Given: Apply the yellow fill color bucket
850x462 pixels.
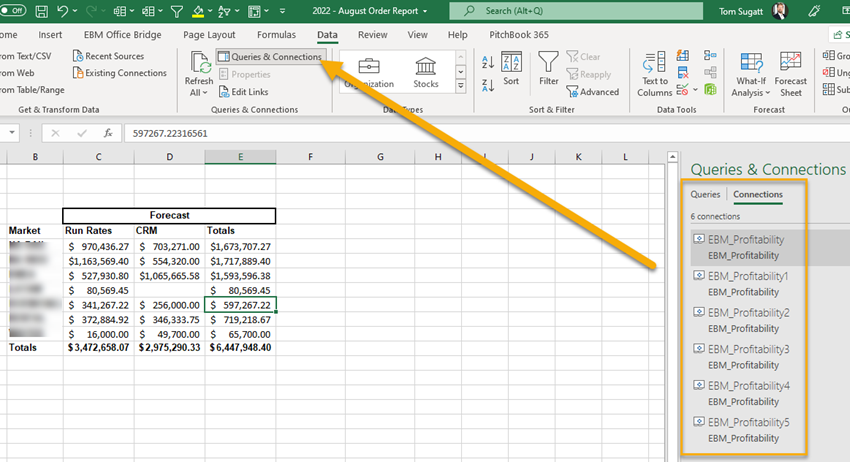Looking at the screenshot, I should coord(198,11).
